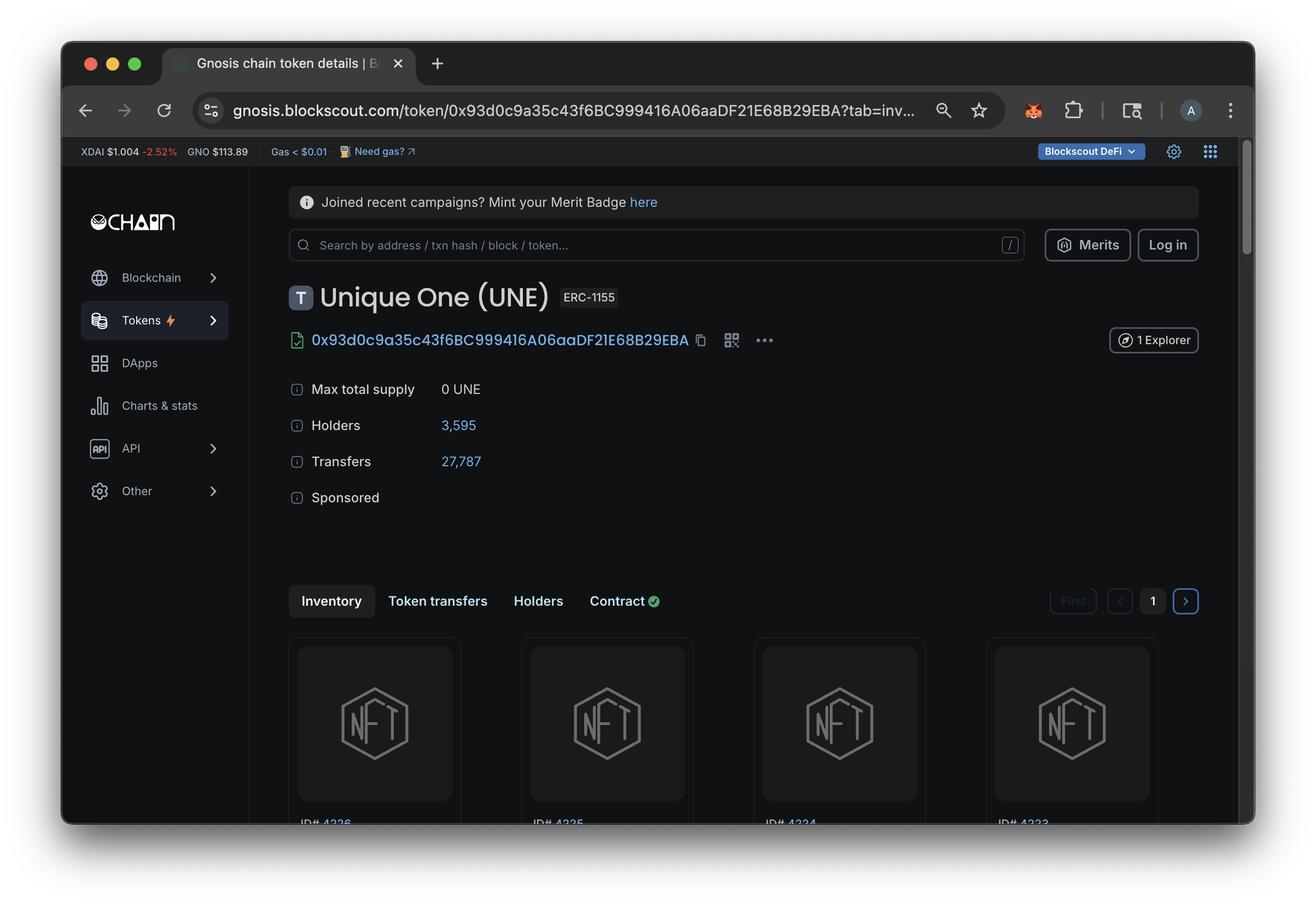Copy the token contract address

(x=701, y=340)
